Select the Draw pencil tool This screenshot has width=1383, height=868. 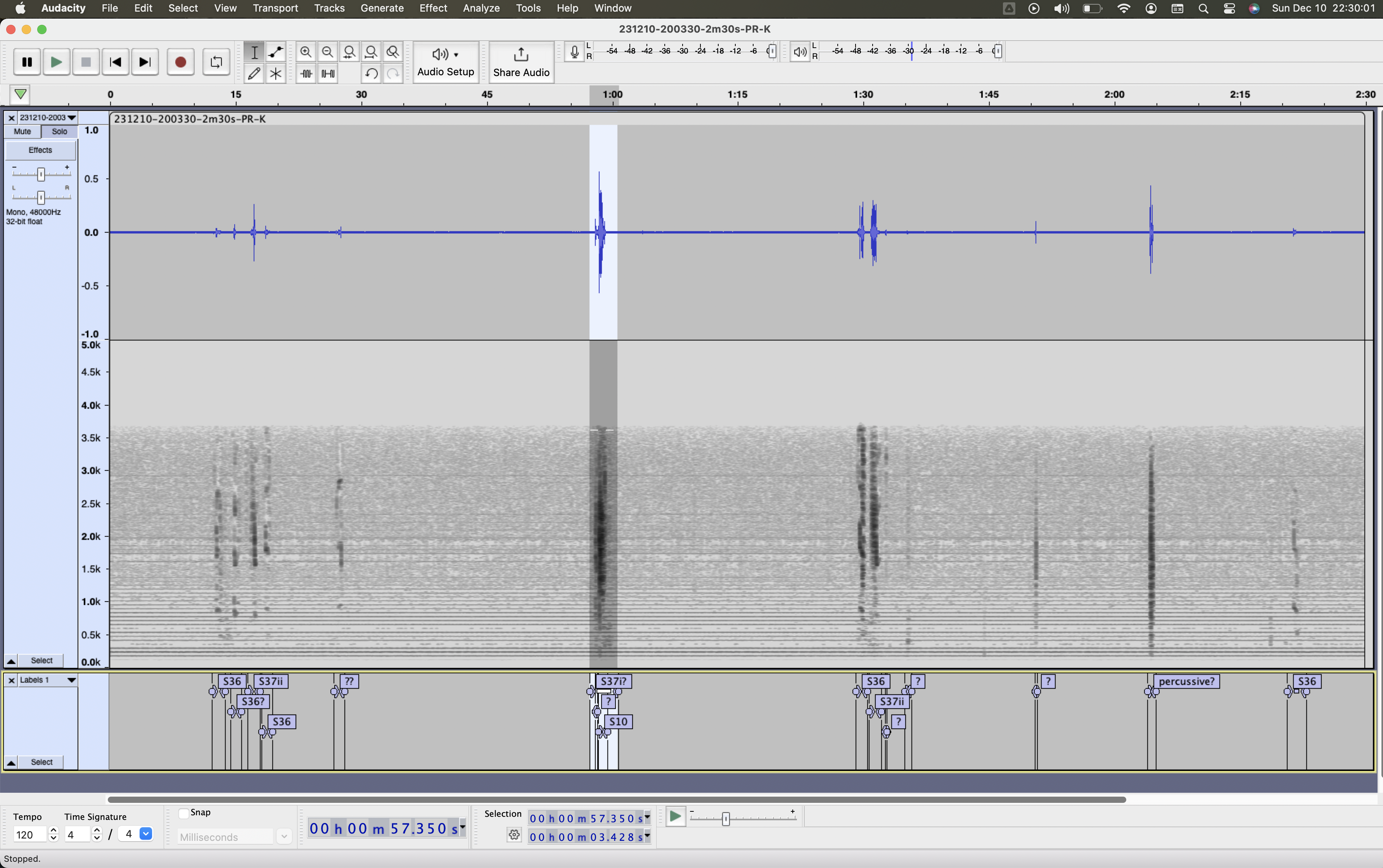[x=254, y=73]
